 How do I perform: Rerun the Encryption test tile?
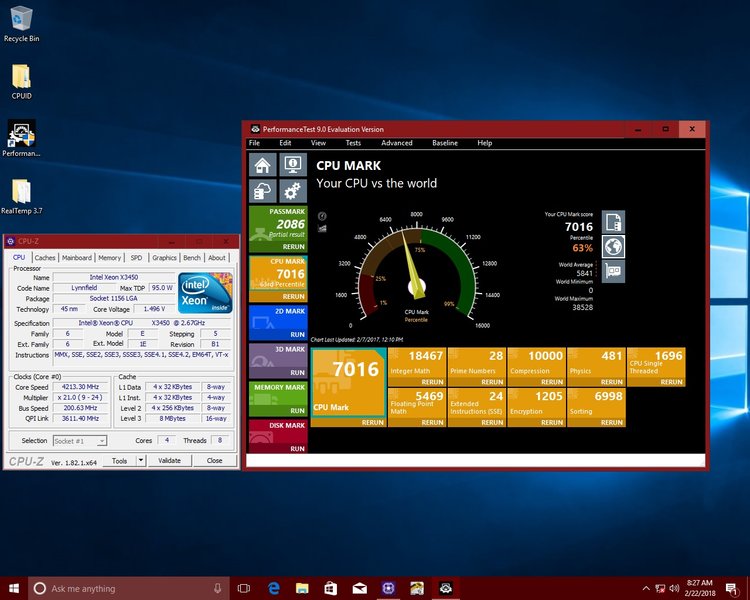pyautogui.click(x=552, y=422)
